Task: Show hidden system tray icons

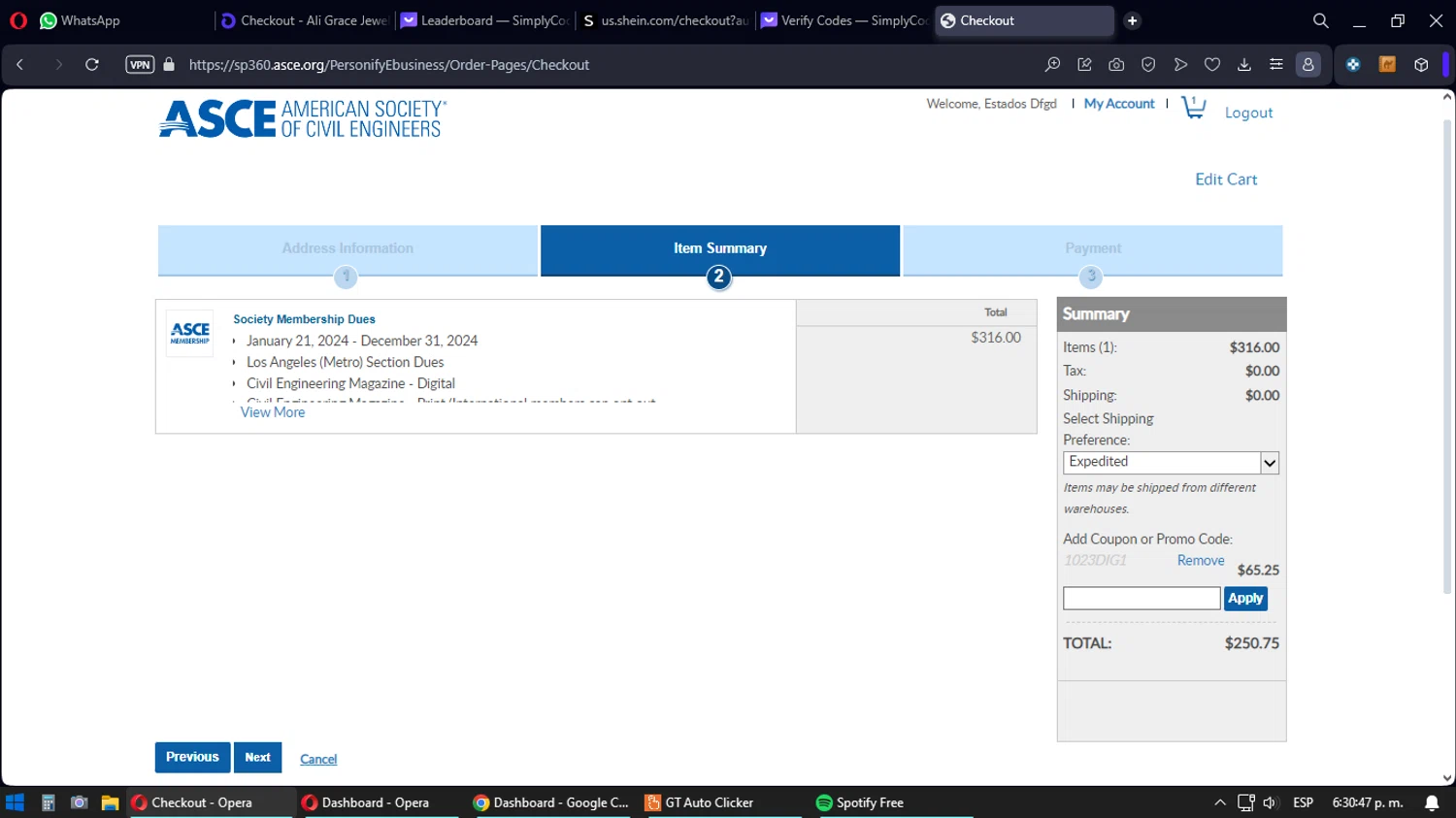Action: [x=1219, y=802]
